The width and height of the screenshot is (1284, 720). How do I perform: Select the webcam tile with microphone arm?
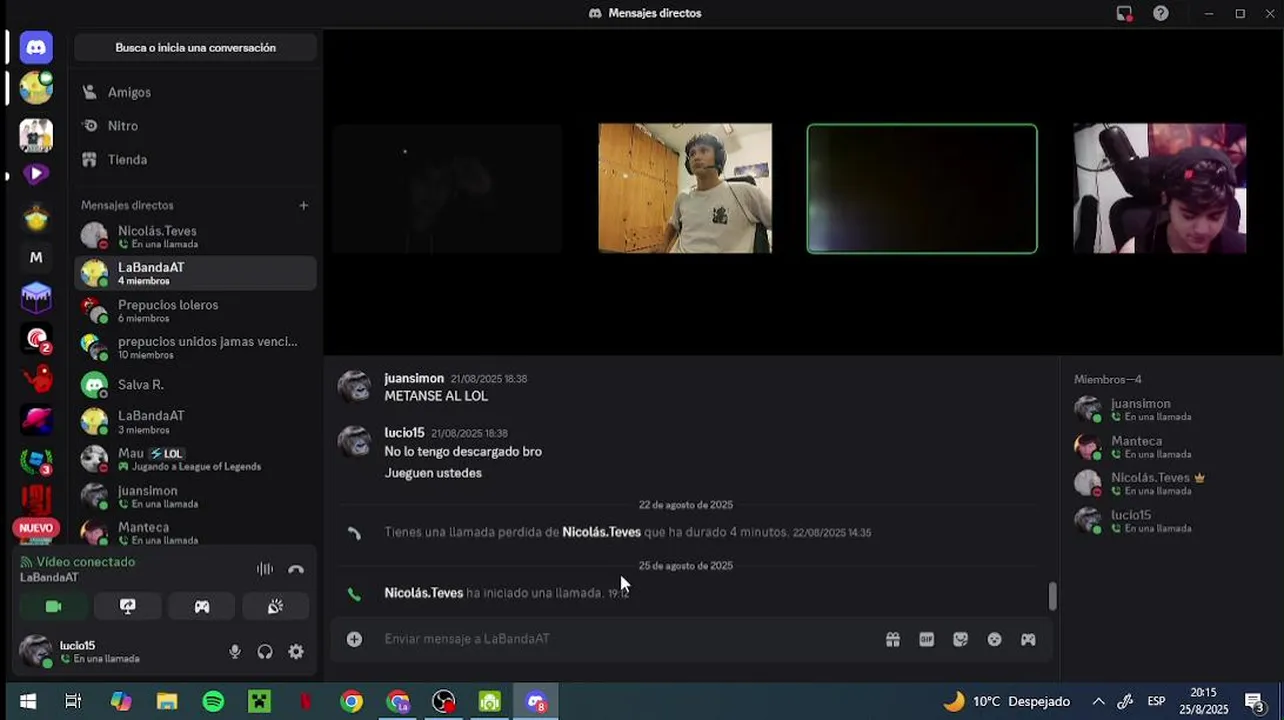pos(1160,188)
